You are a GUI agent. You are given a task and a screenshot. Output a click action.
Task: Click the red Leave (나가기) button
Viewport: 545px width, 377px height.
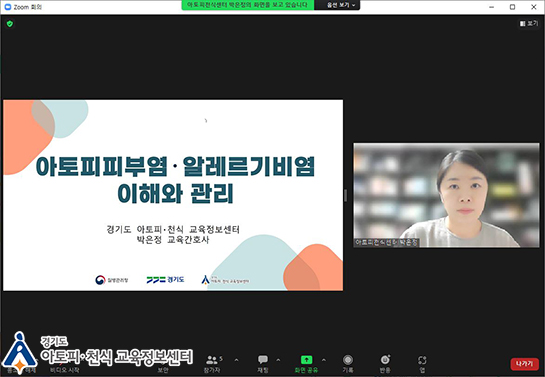[x=524, y=364]
